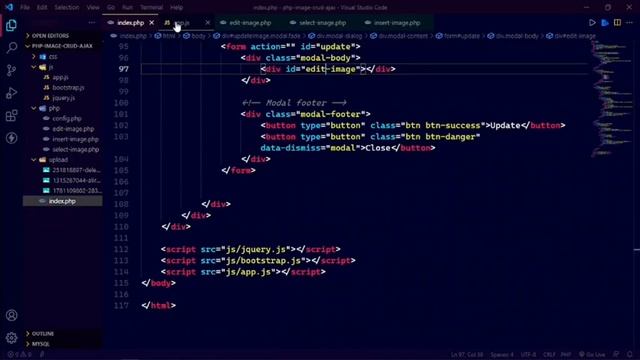The height and width of the screenshot is (360, 640).
Task: Click the Ln 97 cursor position indicator
Action: 467,354
